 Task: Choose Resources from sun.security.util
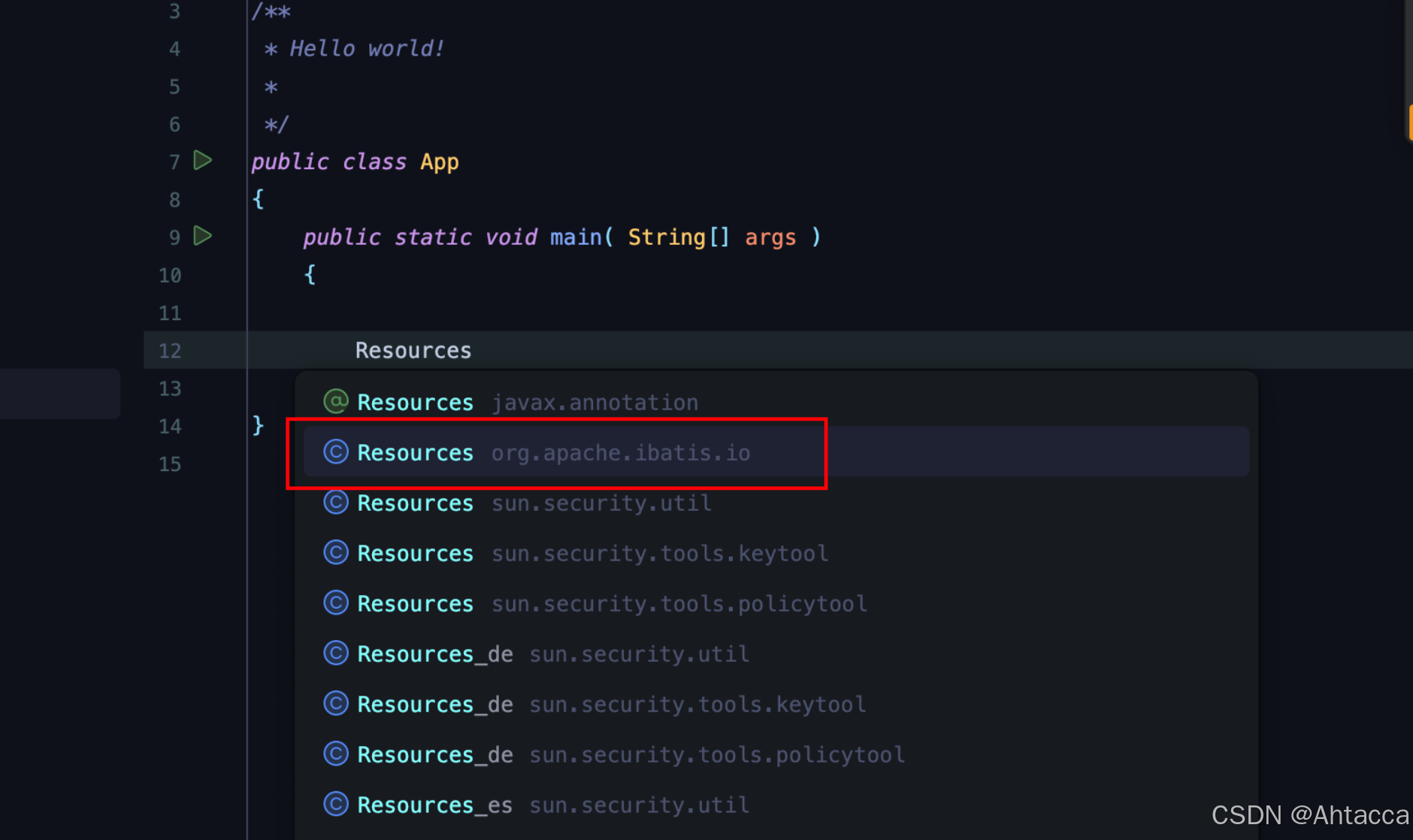[x=776, y=503]
